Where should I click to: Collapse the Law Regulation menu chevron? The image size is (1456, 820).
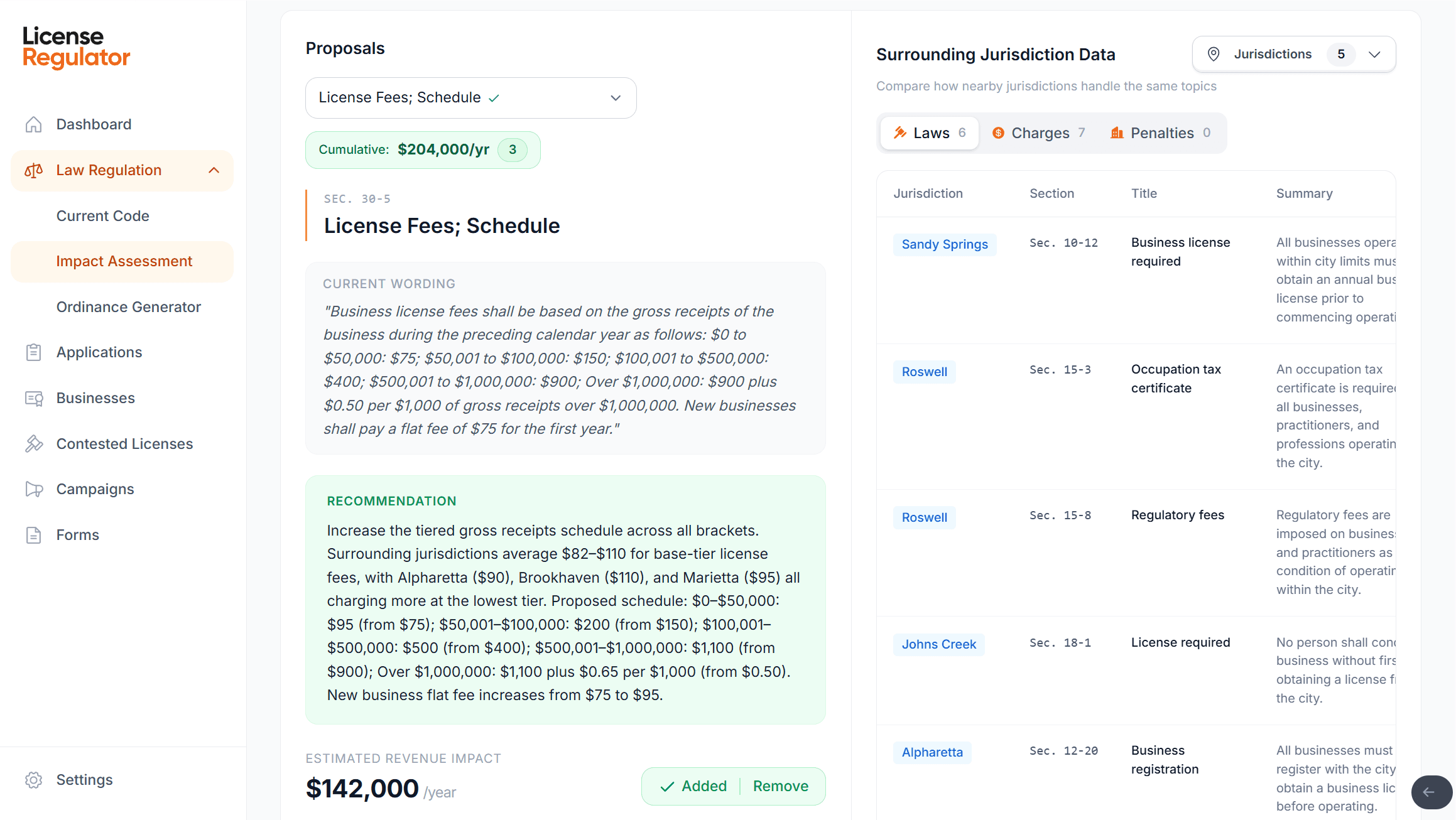coord(214,170)
